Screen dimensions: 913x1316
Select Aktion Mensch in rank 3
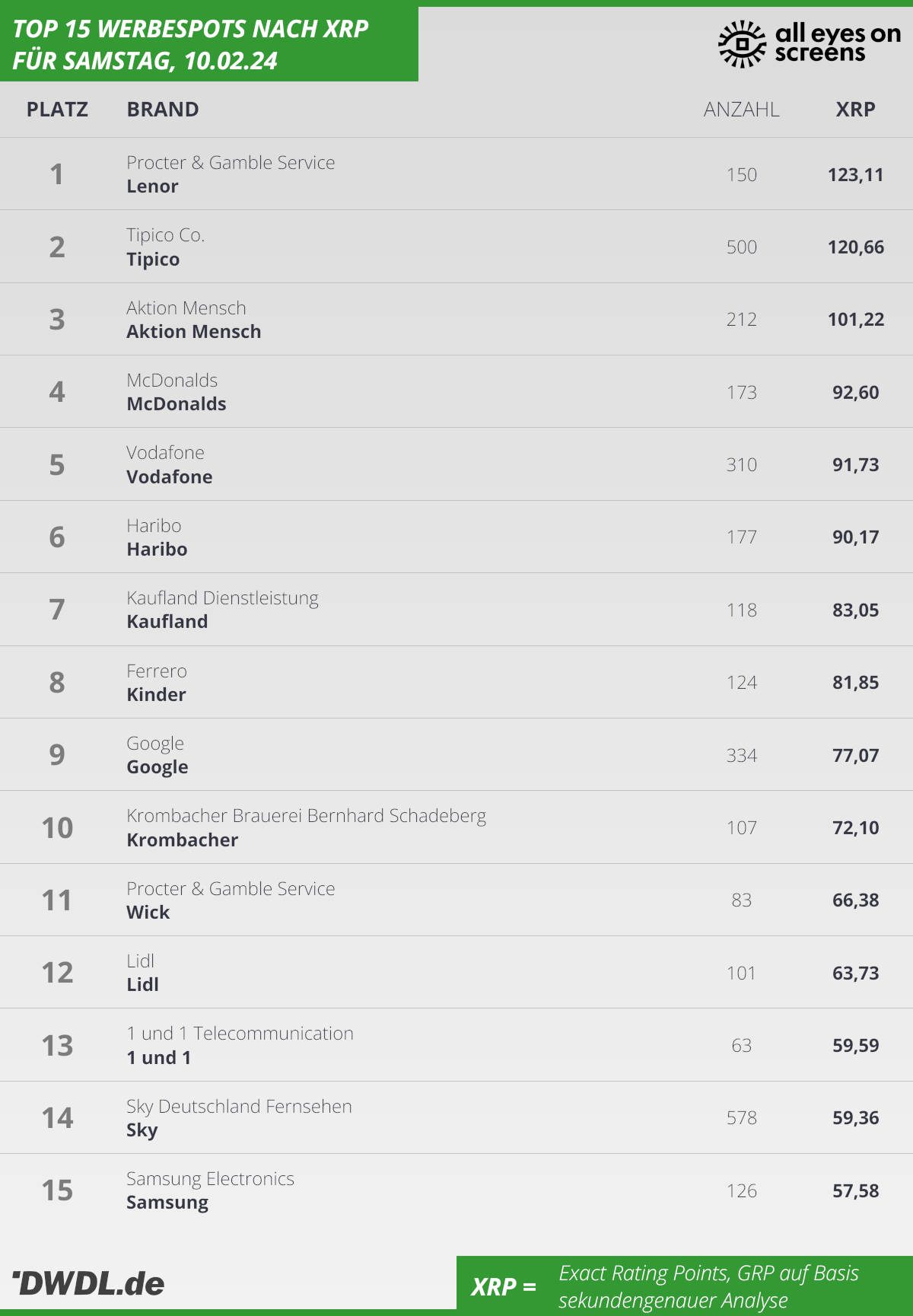point(193,332)
